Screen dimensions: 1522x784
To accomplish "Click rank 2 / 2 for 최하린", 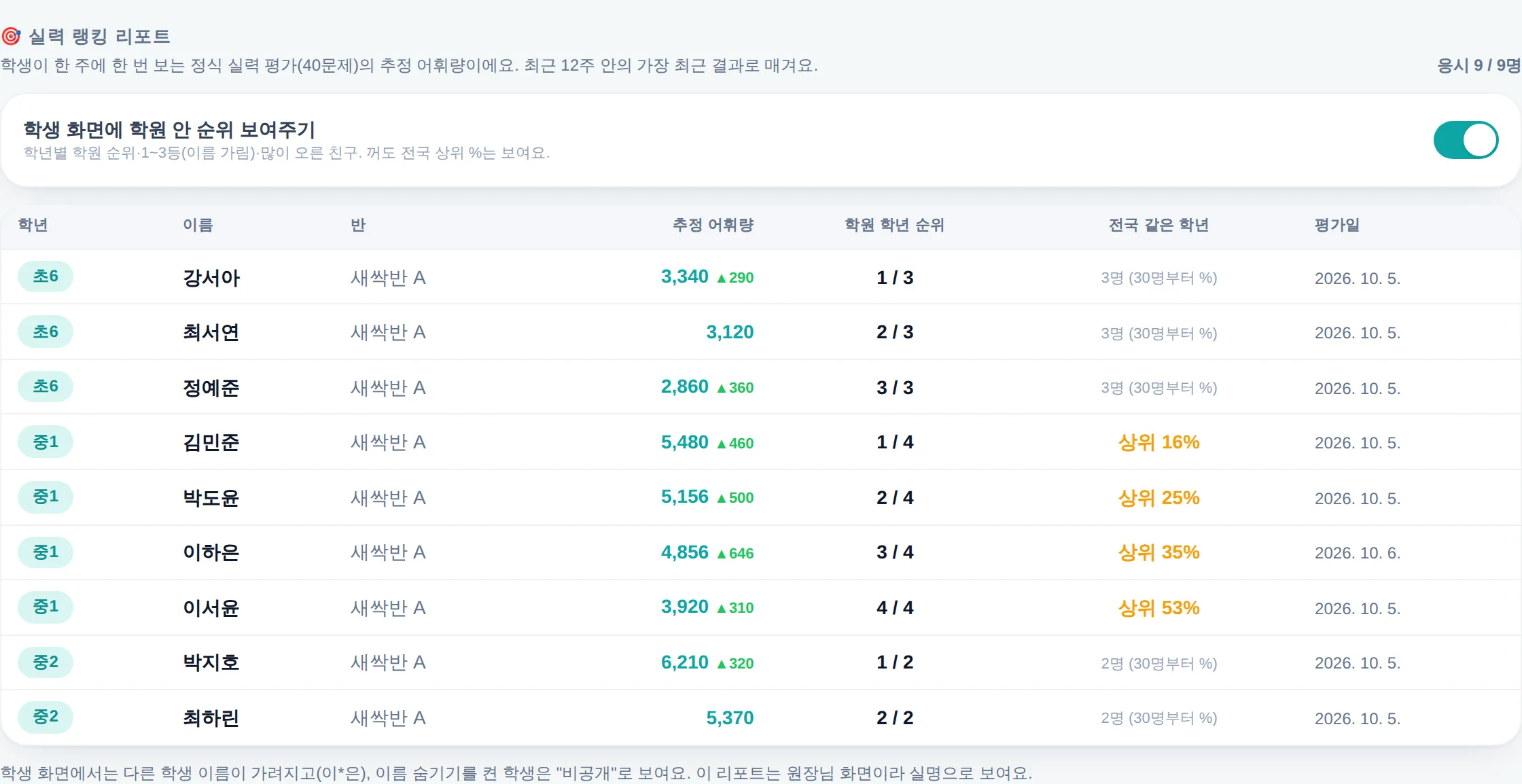I will click(895, 718).
